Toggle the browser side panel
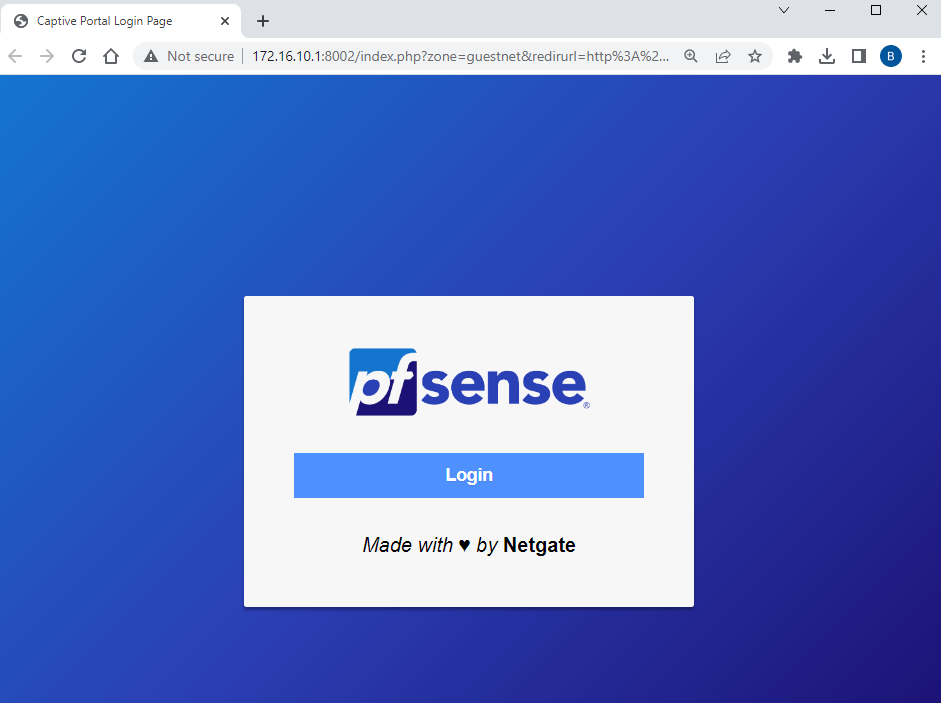 859,56
